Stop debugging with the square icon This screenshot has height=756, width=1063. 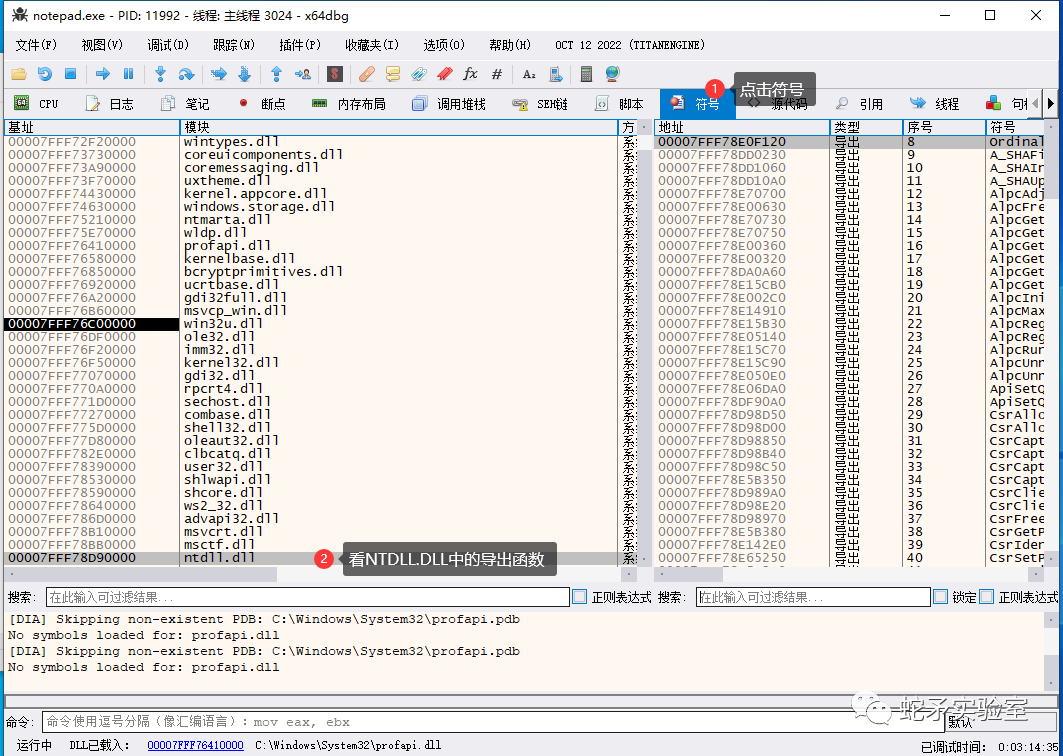click(68, 73)
